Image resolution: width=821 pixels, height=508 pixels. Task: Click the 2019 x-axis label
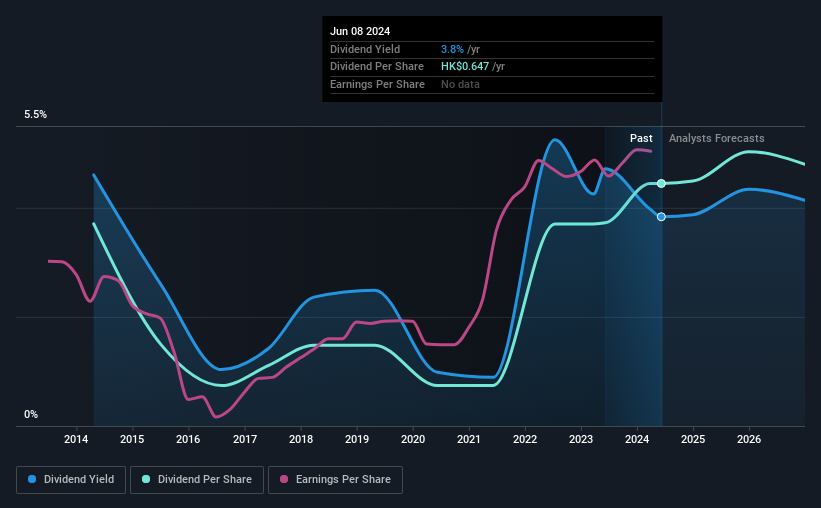coord(357,439)
